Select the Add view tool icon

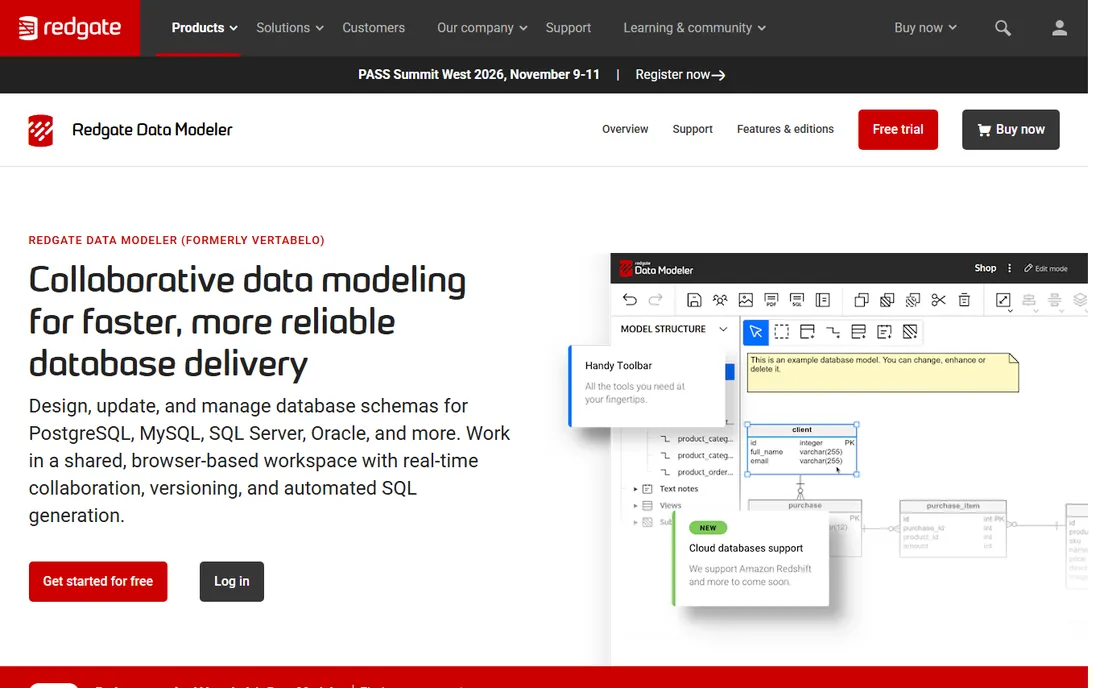(859, 332)
